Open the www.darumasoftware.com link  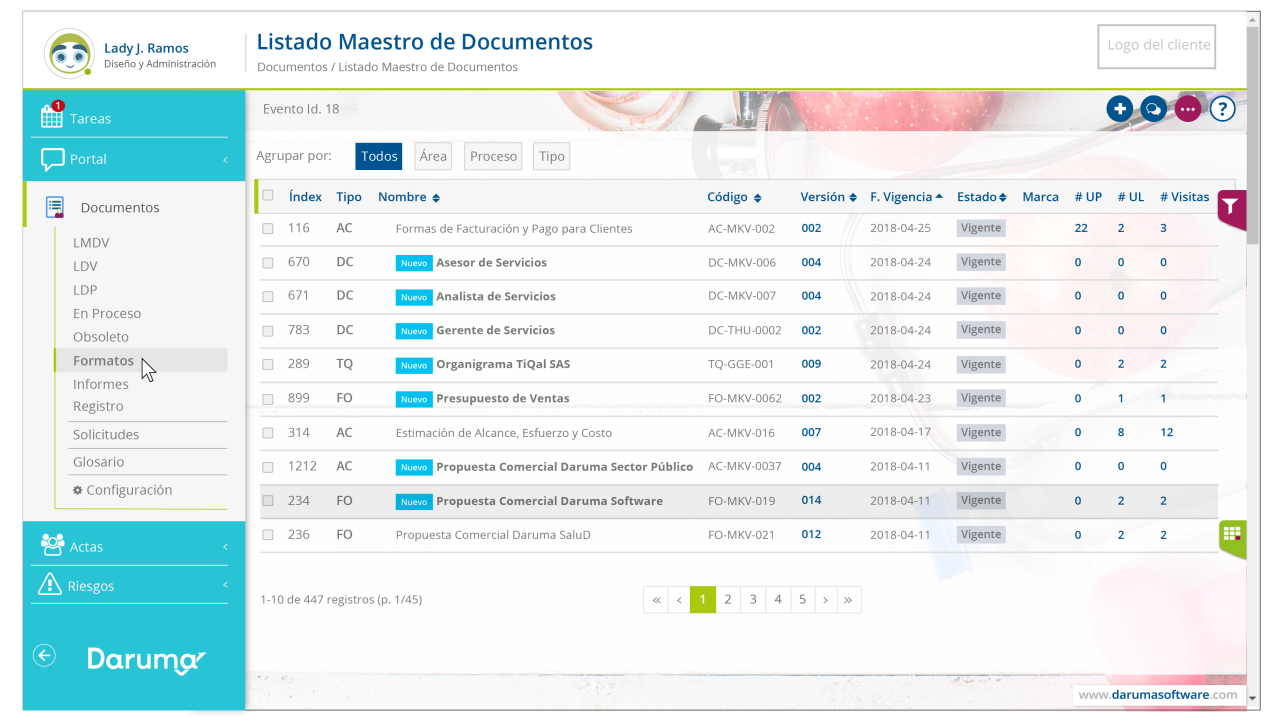pyautogui.click(x=1158, y=695)
